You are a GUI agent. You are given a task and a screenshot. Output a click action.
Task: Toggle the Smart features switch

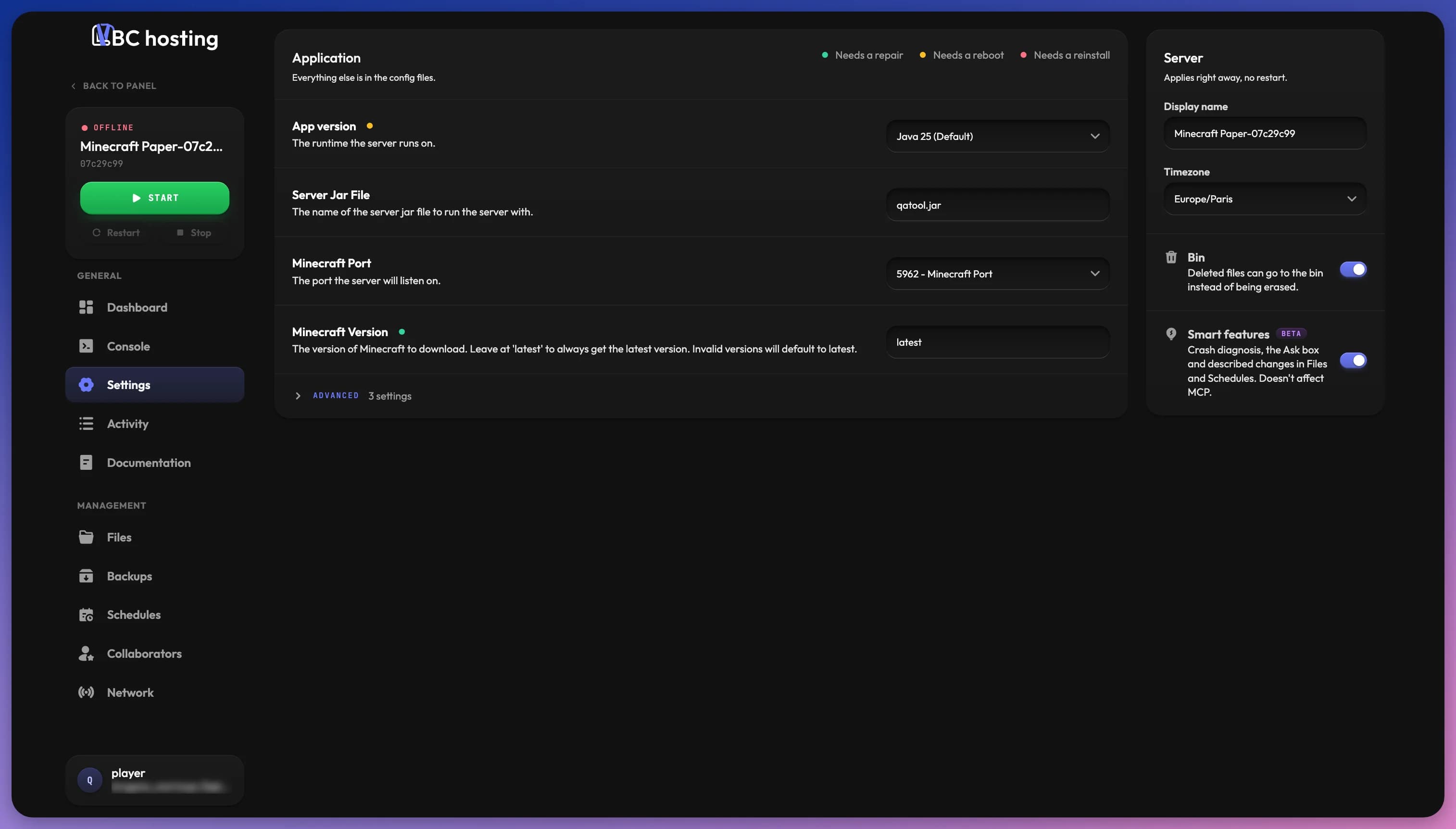(x=1353, y=361)
